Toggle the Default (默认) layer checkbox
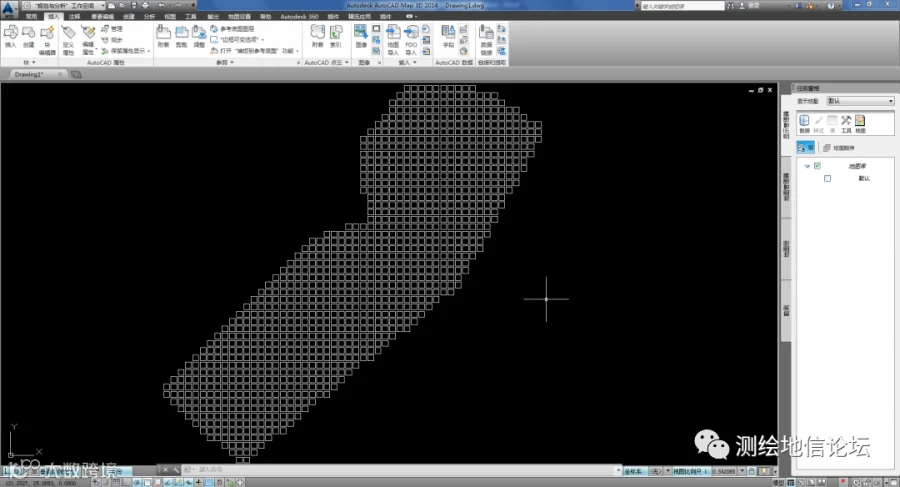 [x=827, y=179]
